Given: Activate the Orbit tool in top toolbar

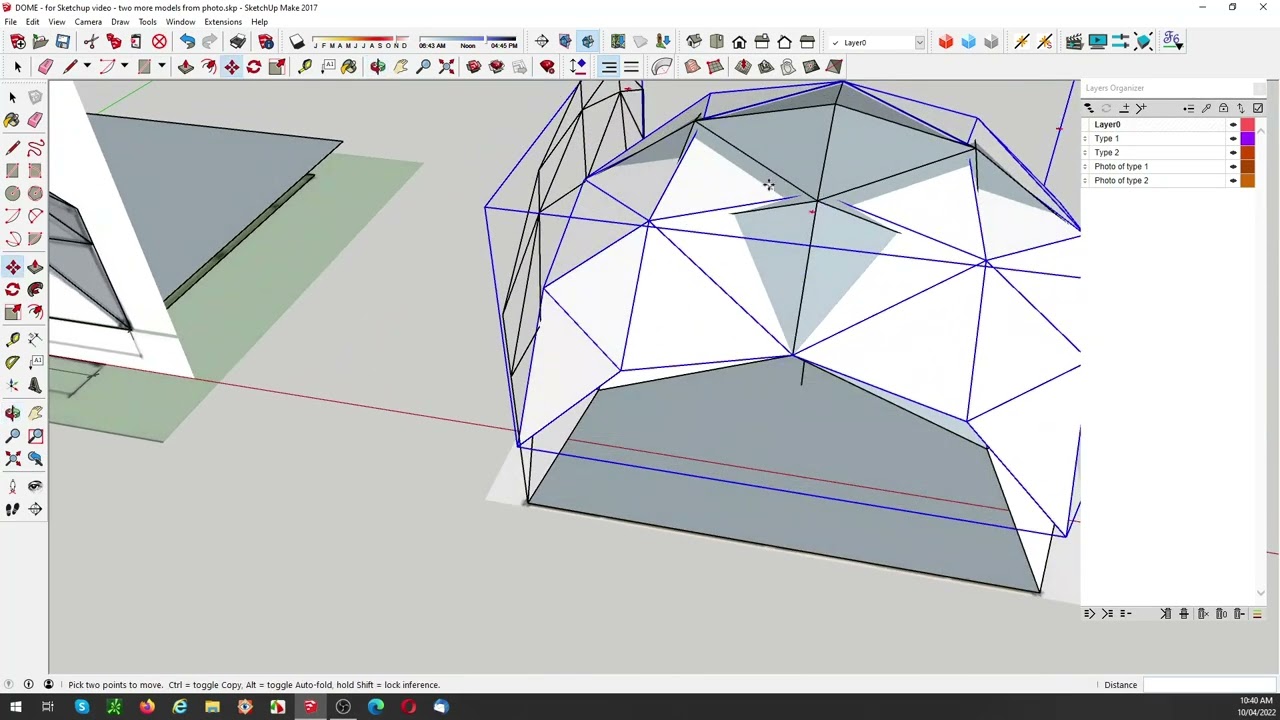Looking at the screenshot, I should tap(377, 67).
